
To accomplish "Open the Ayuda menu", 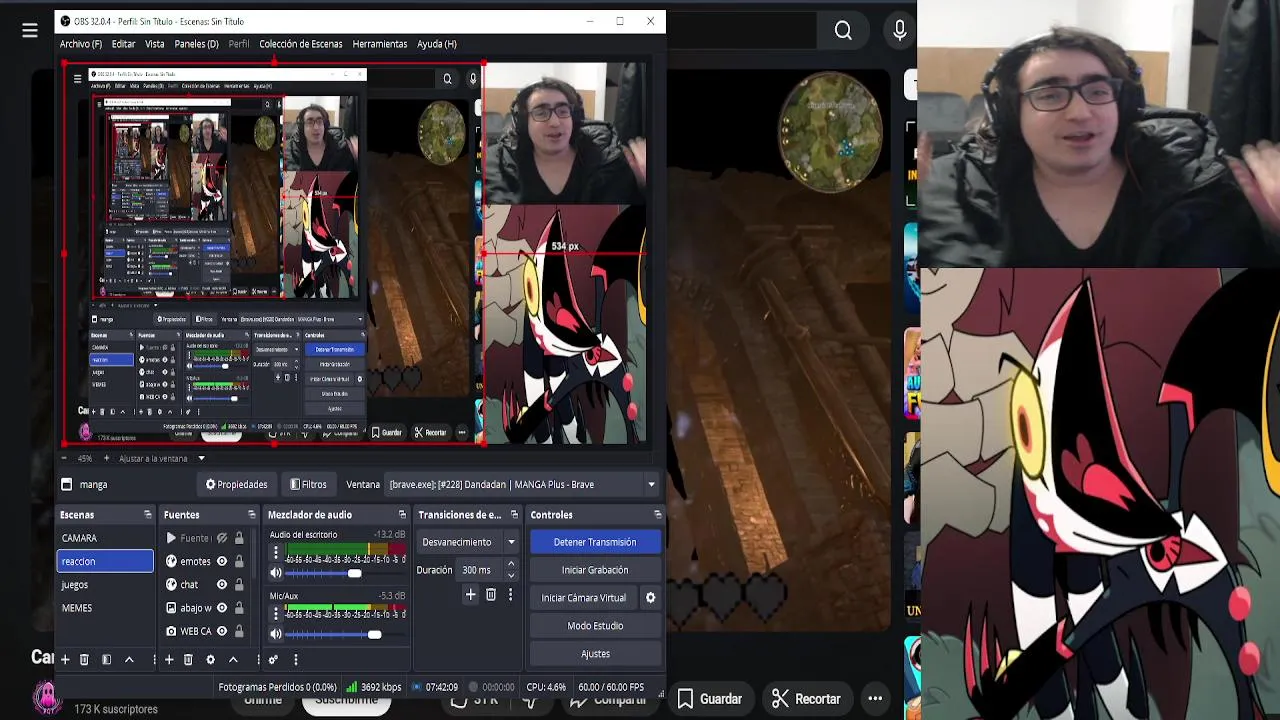I will coord(437,44).
